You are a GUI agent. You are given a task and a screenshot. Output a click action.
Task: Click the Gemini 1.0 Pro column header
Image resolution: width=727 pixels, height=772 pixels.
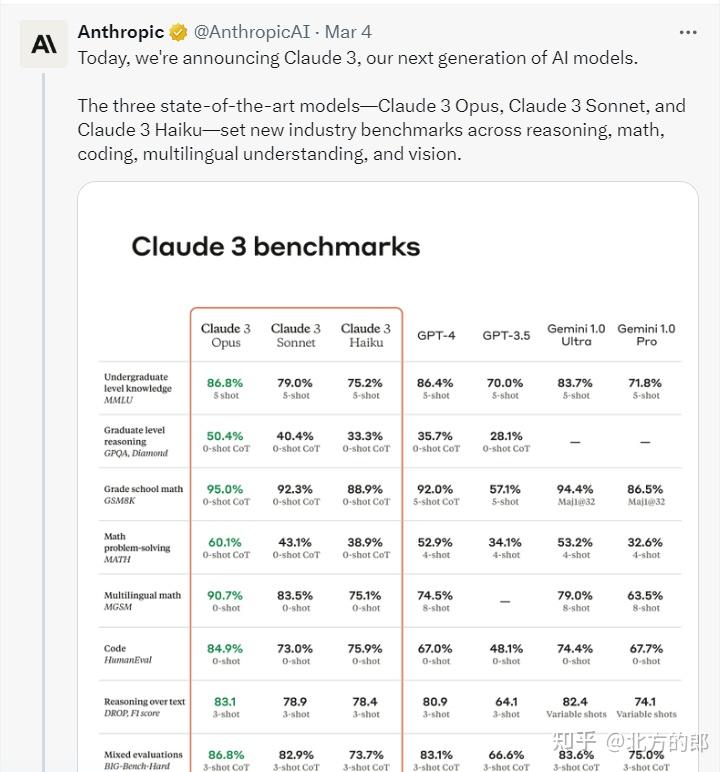pos(646,335)
